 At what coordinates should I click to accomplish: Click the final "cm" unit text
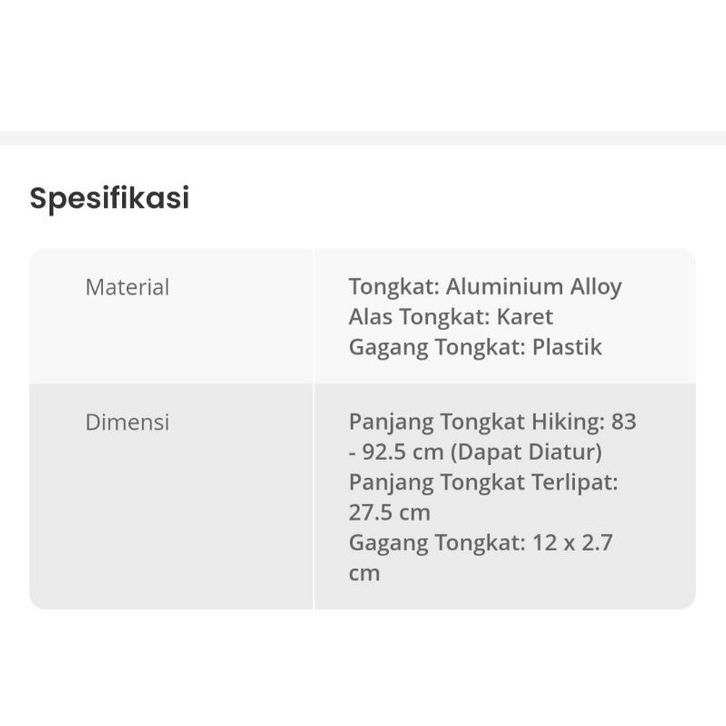click(x=364, y=574)
